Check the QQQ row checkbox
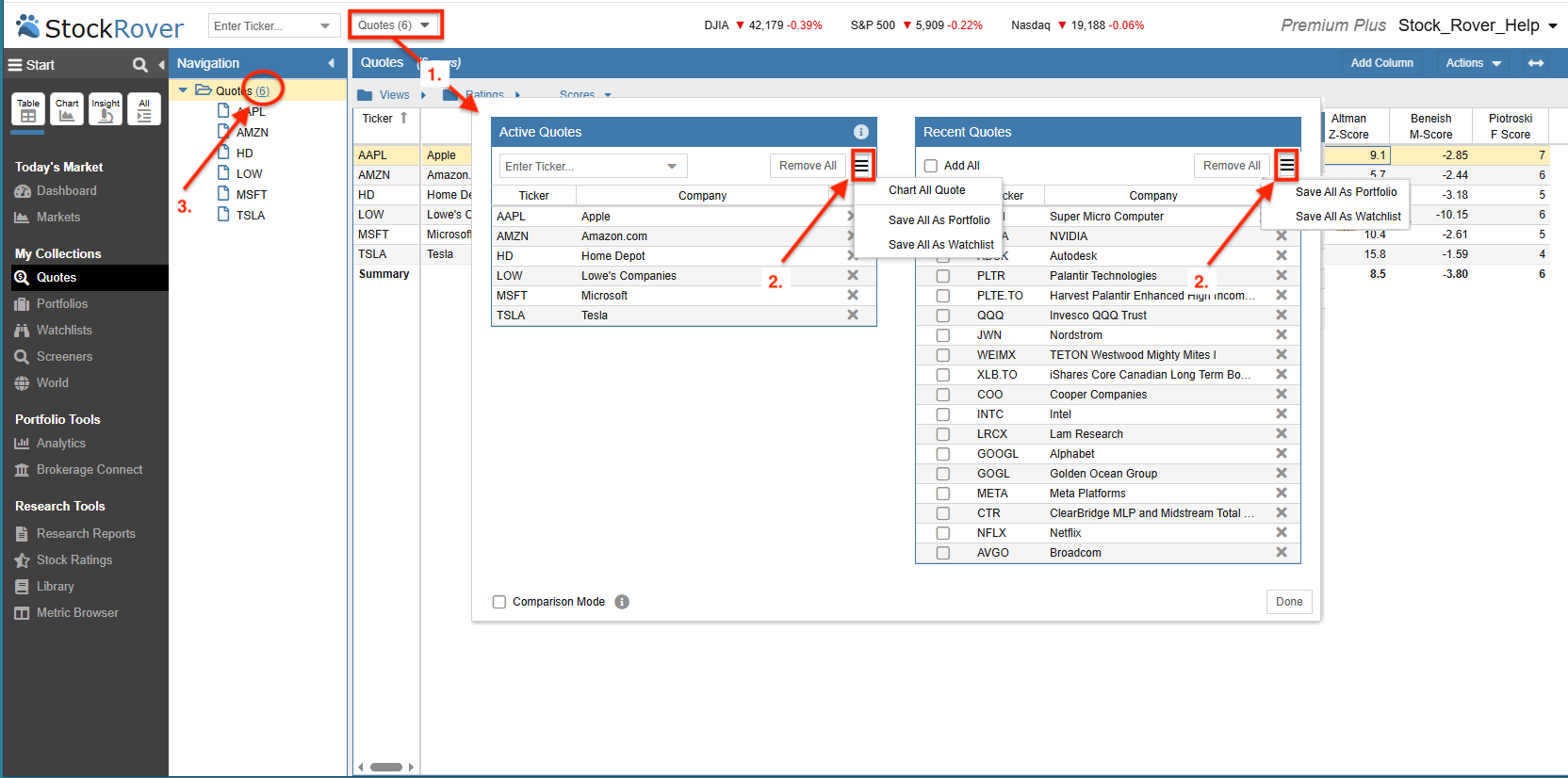 point(942,316)
